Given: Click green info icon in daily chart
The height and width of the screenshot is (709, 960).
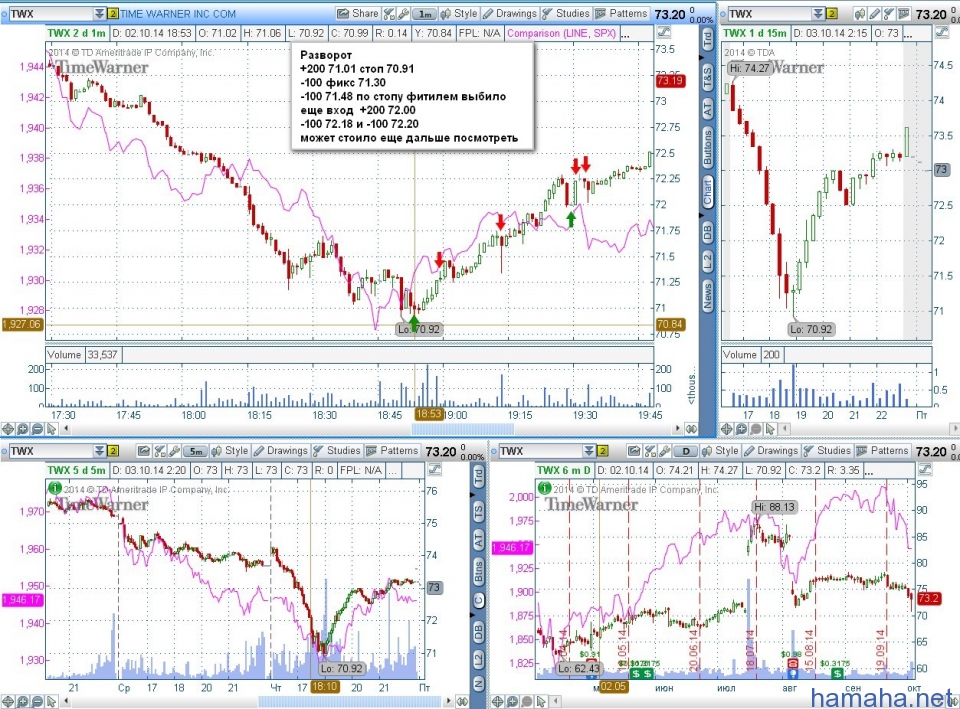Looking at the screenshot, I should [545, 489].
